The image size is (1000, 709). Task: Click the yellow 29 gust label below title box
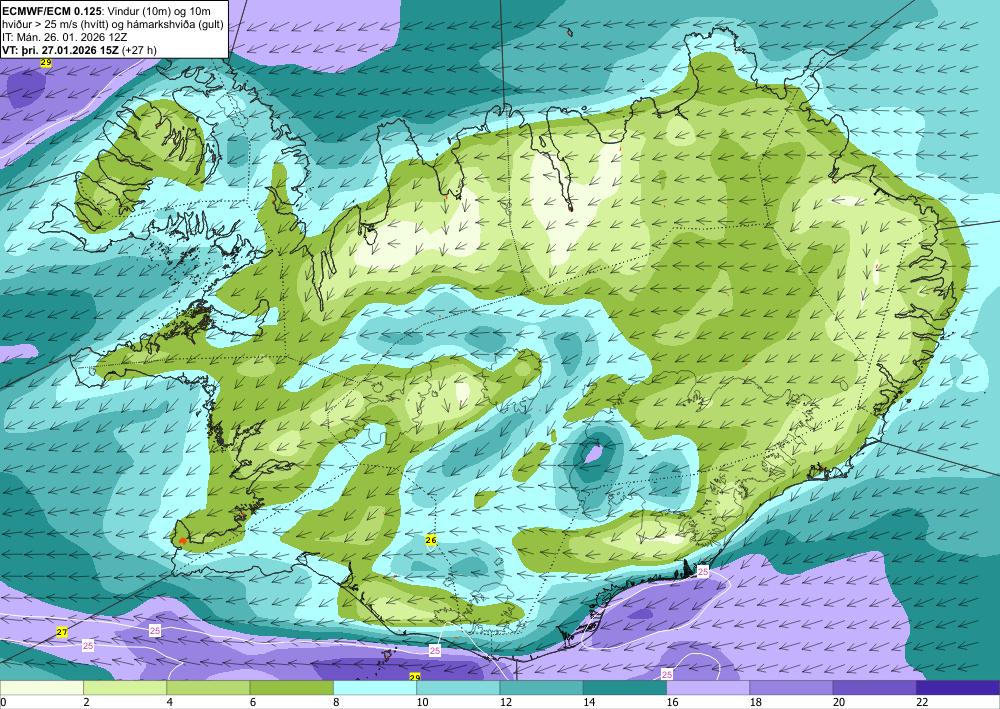coord(45,62)
